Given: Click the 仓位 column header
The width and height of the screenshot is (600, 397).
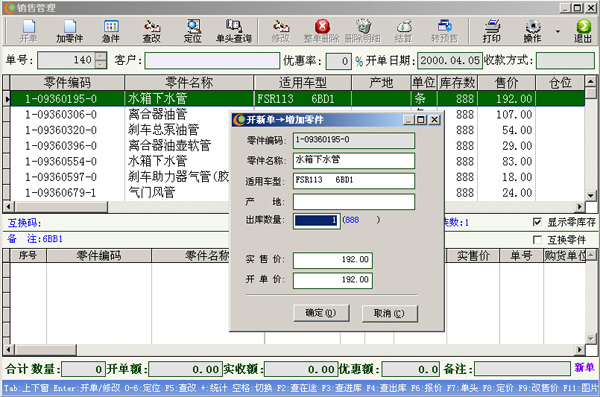Looking at the screenshot, I should (x=560, y=83).
